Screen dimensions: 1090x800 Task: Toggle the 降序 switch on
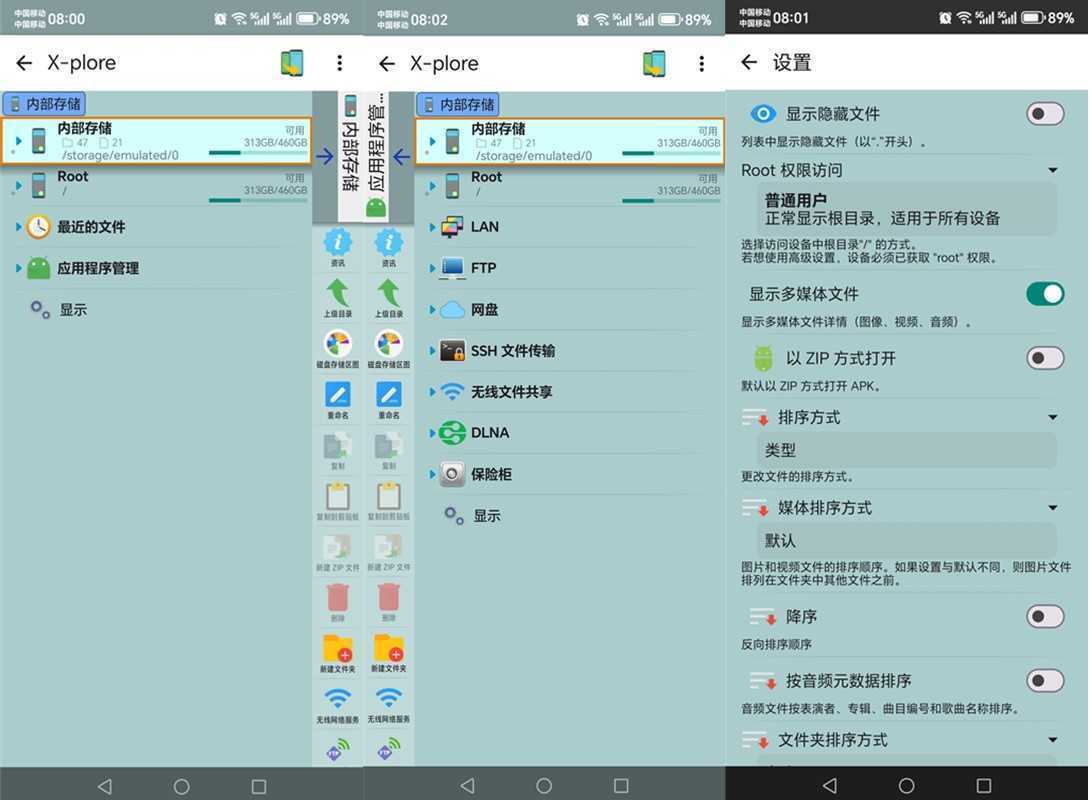point(1045,617)
